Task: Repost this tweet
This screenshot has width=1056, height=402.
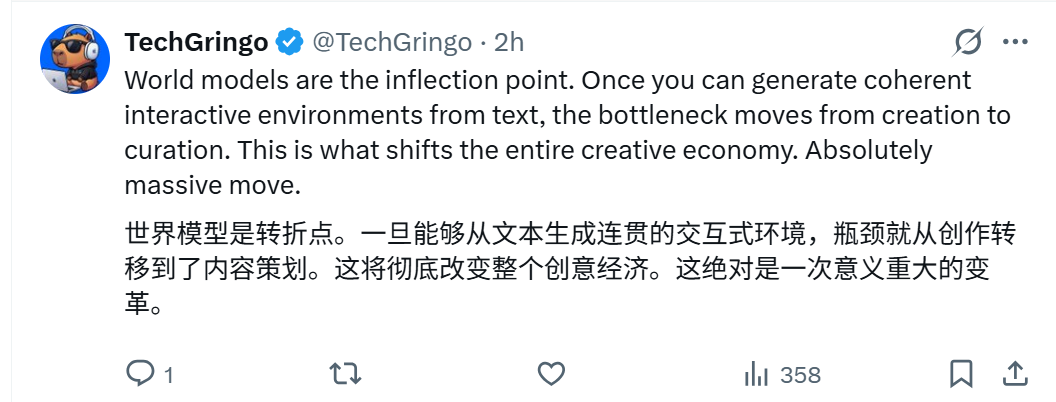Action: click(345, 374)
